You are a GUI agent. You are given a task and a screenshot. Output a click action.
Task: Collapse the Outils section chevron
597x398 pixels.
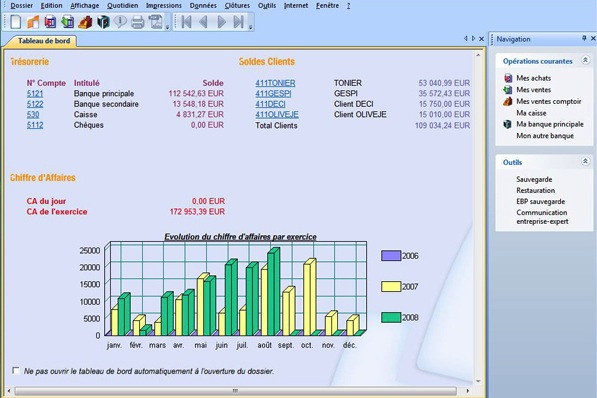coord(586,161)
